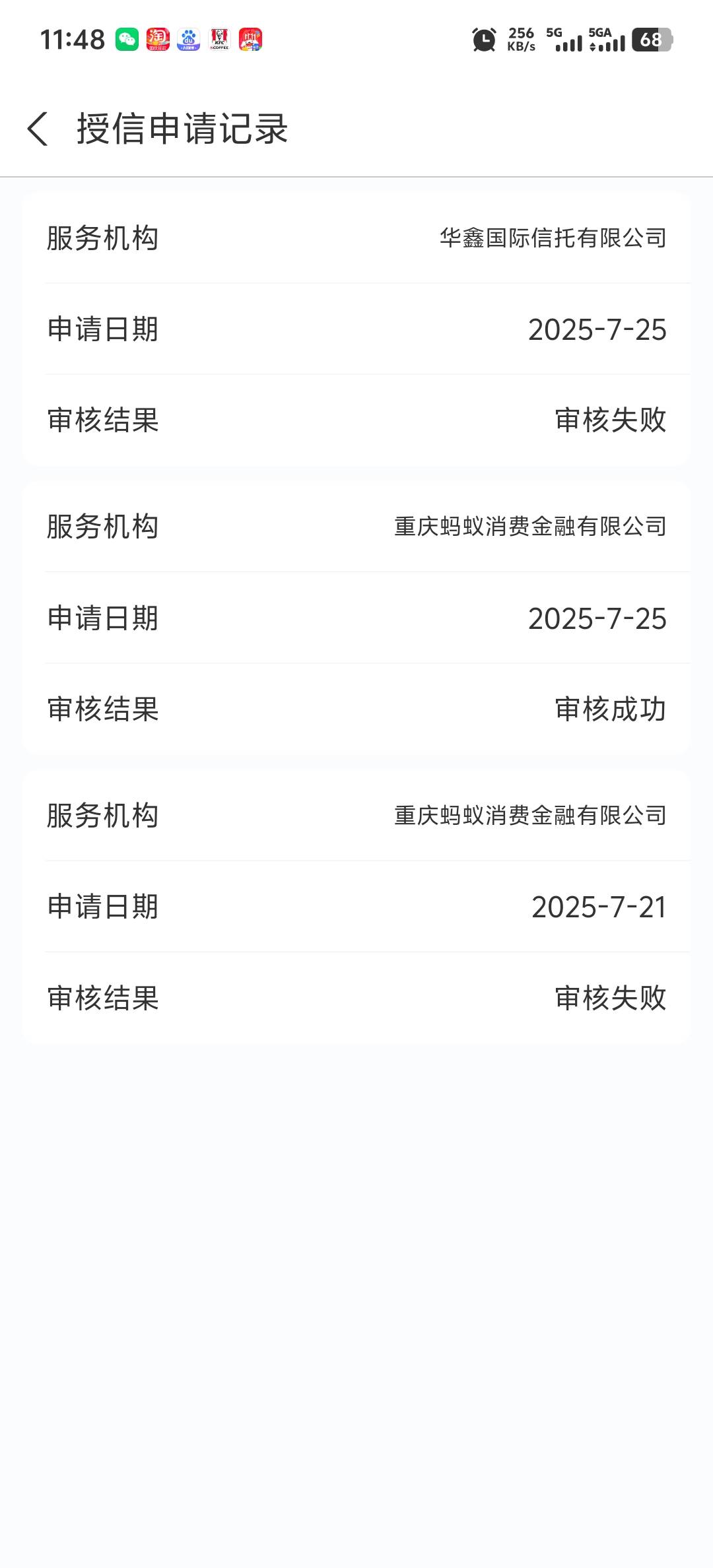Tap the 2025-7-21 application date
The height and width of the screenshot is (1568, 713).
(599, 907)
